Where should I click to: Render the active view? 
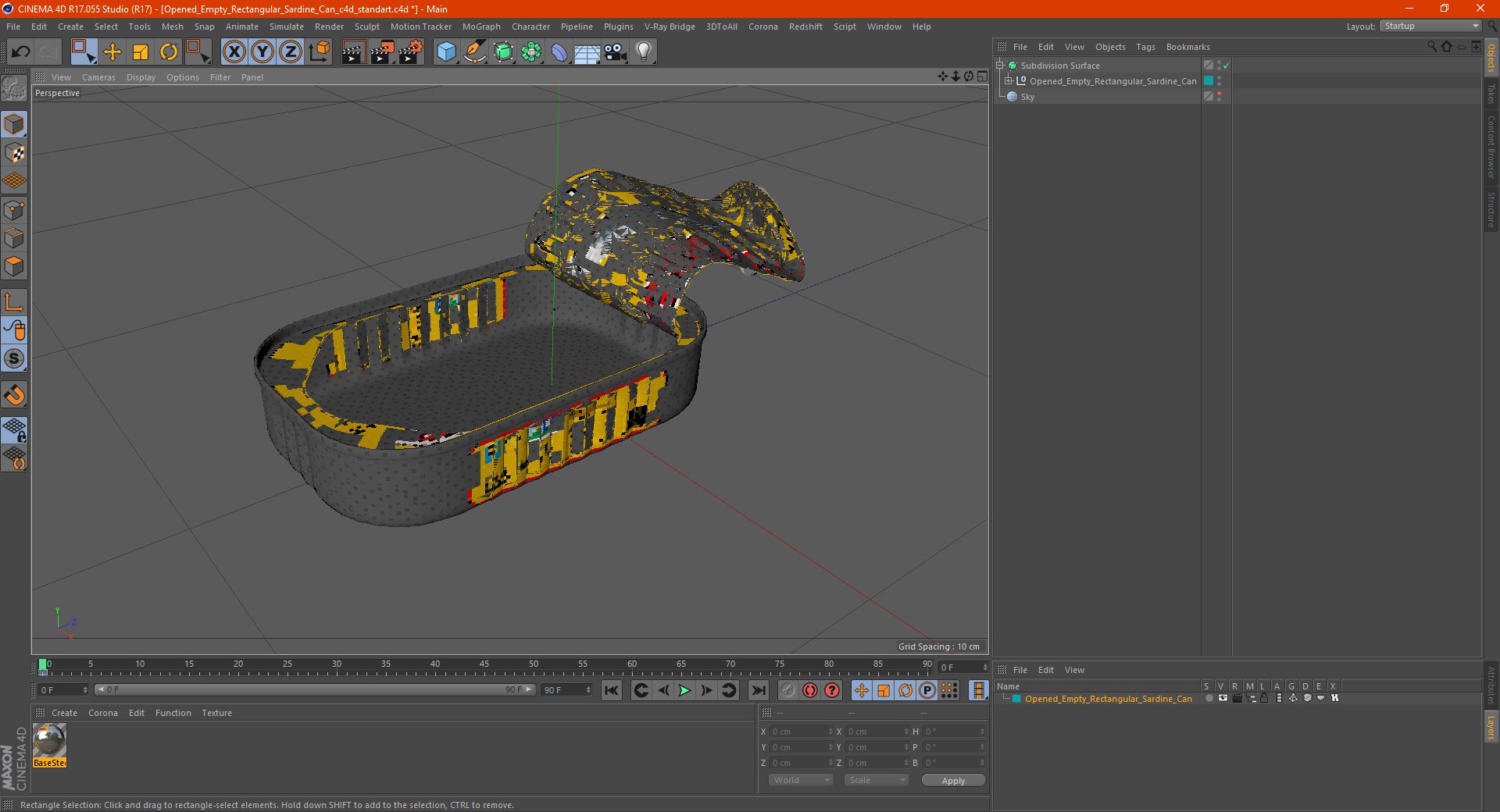(353, 52)
